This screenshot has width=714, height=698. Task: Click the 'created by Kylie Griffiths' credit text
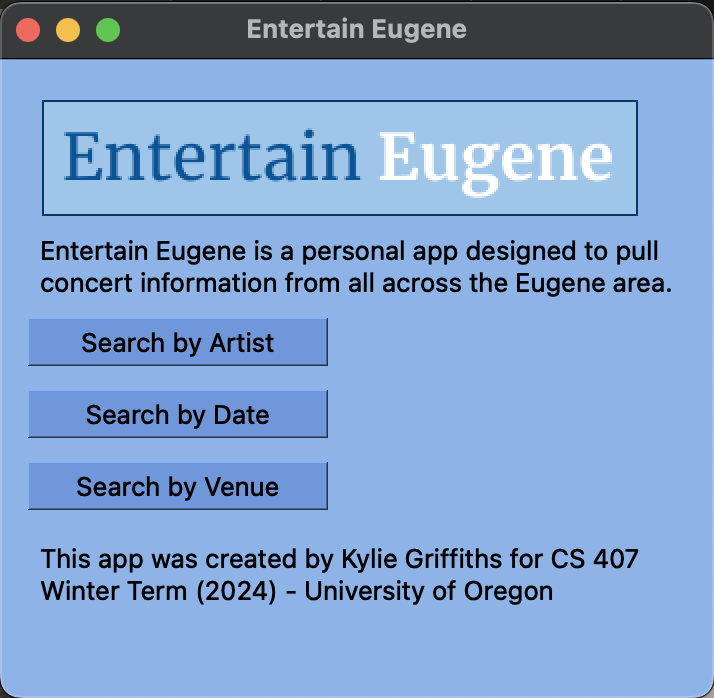pos(340,575)
